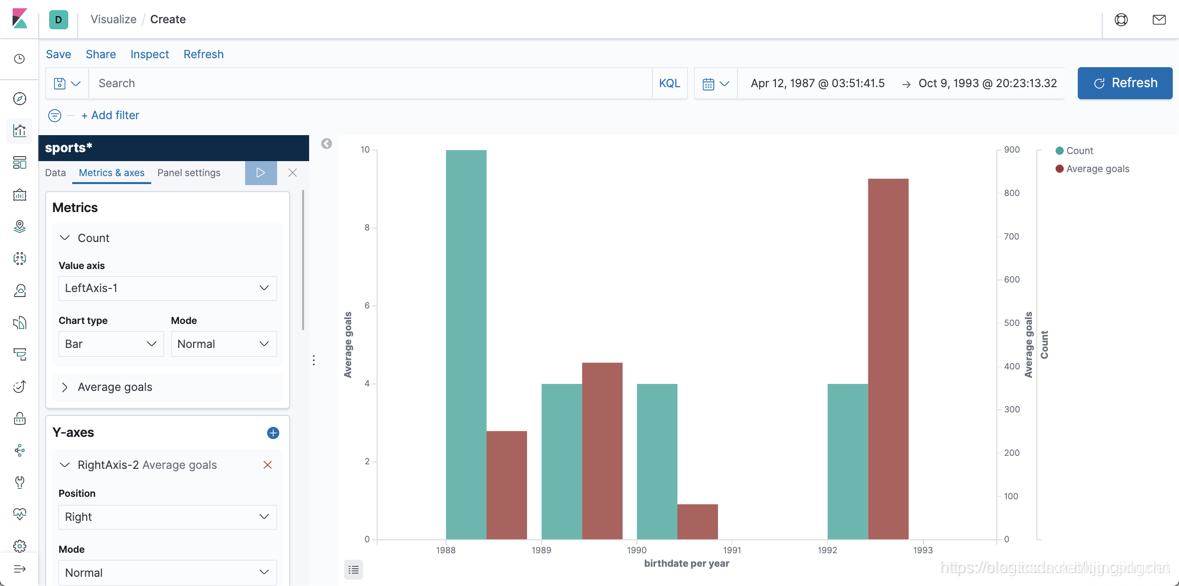Click the Refresh text link in top menu
Screen dimensions: 1179x586
pyautogui.click(x=204, y=54)
